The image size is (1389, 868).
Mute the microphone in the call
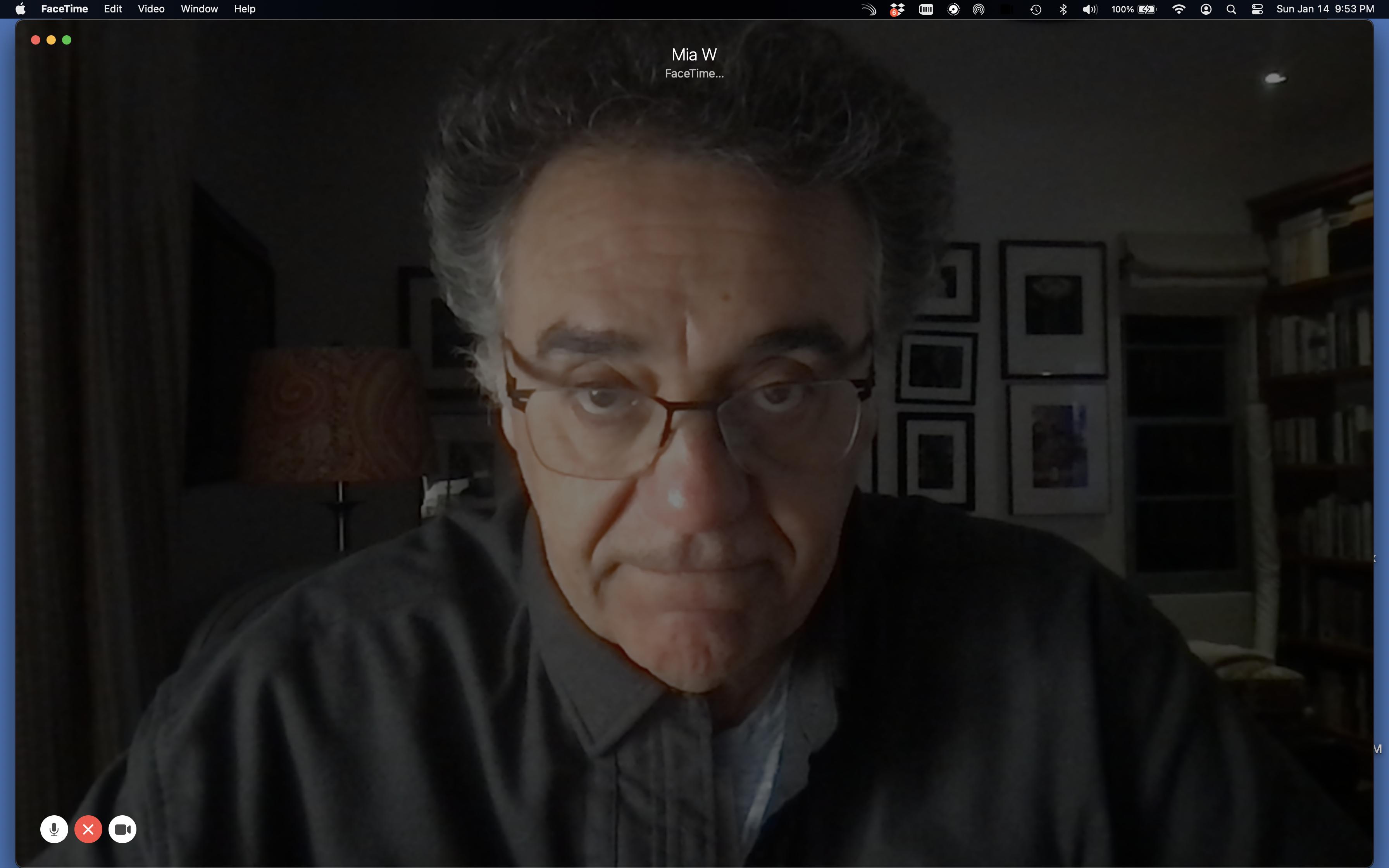coord(54,829)
